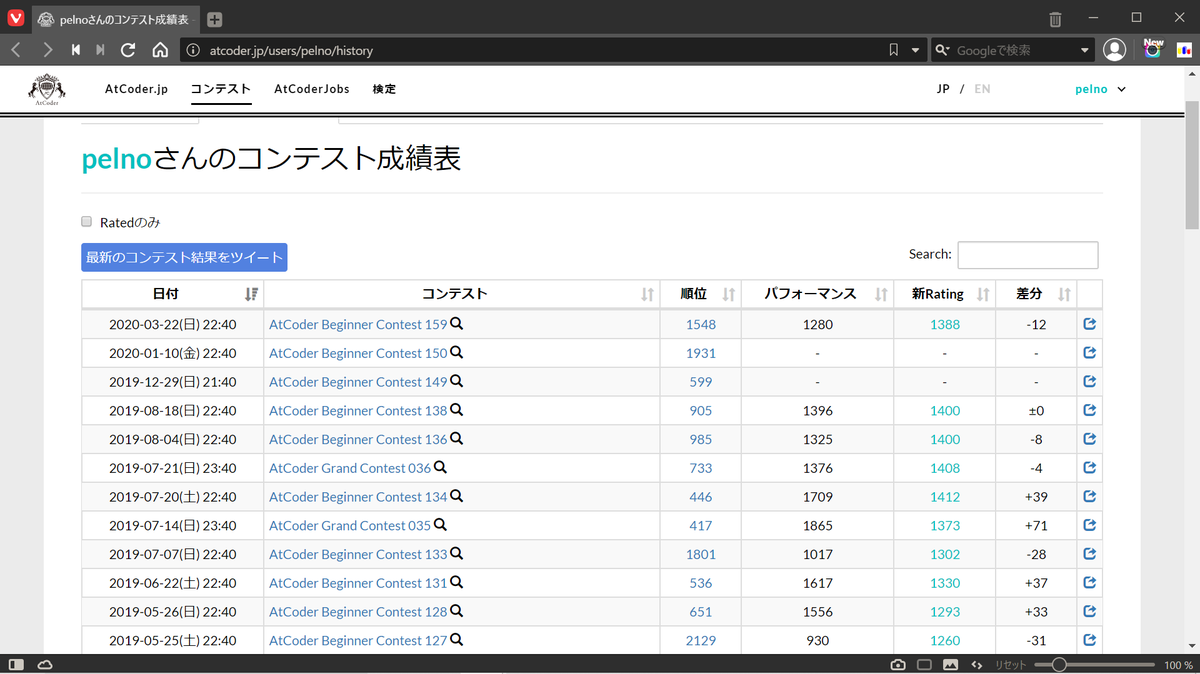Open rank 1548 standings link
Image resolution: width=1200 pixels, height=674 pixels.
700,324
